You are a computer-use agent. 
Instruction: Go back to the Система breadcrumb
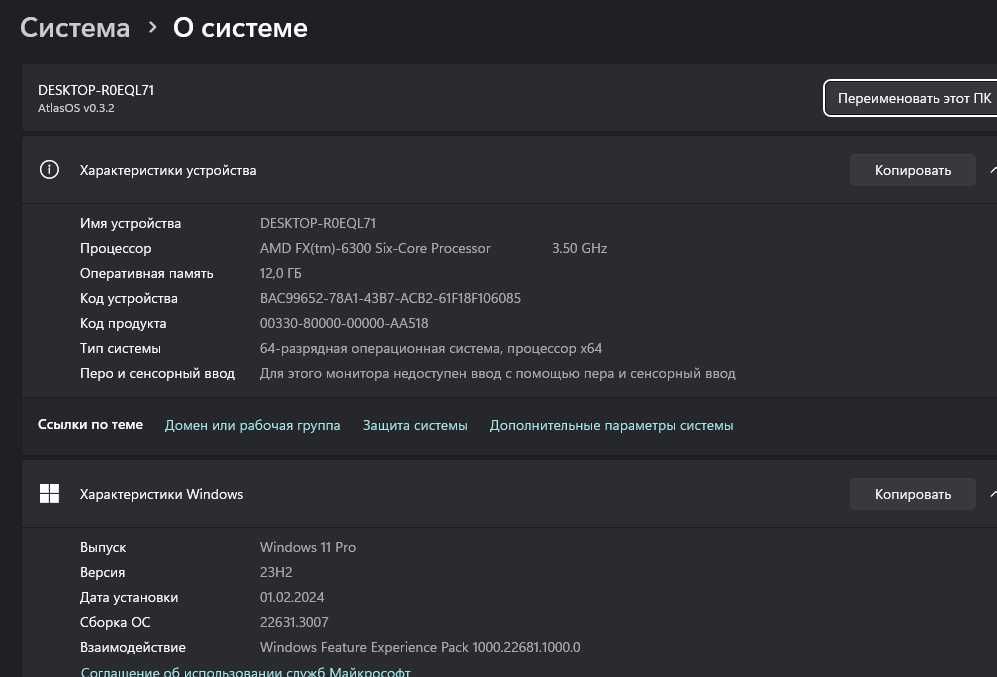point(75,28)
